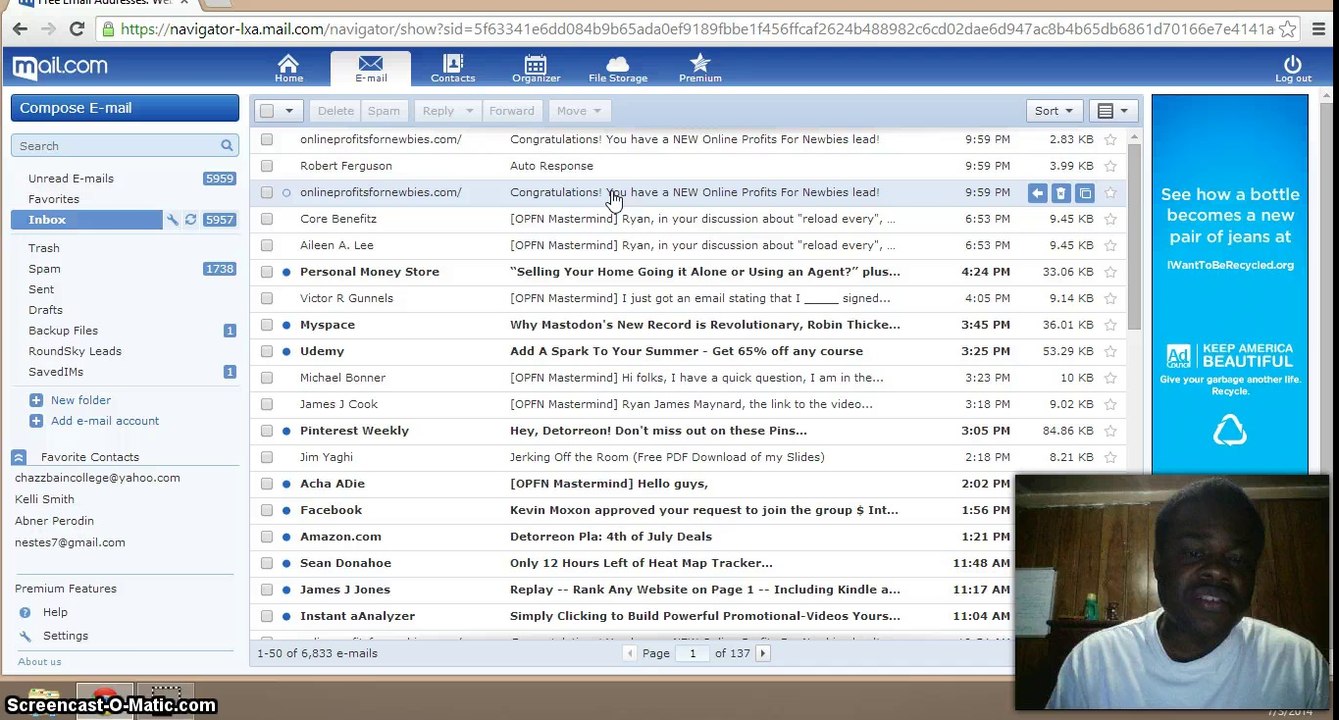Open Inbox folder settings wrench icon

(x=172, y=220)
